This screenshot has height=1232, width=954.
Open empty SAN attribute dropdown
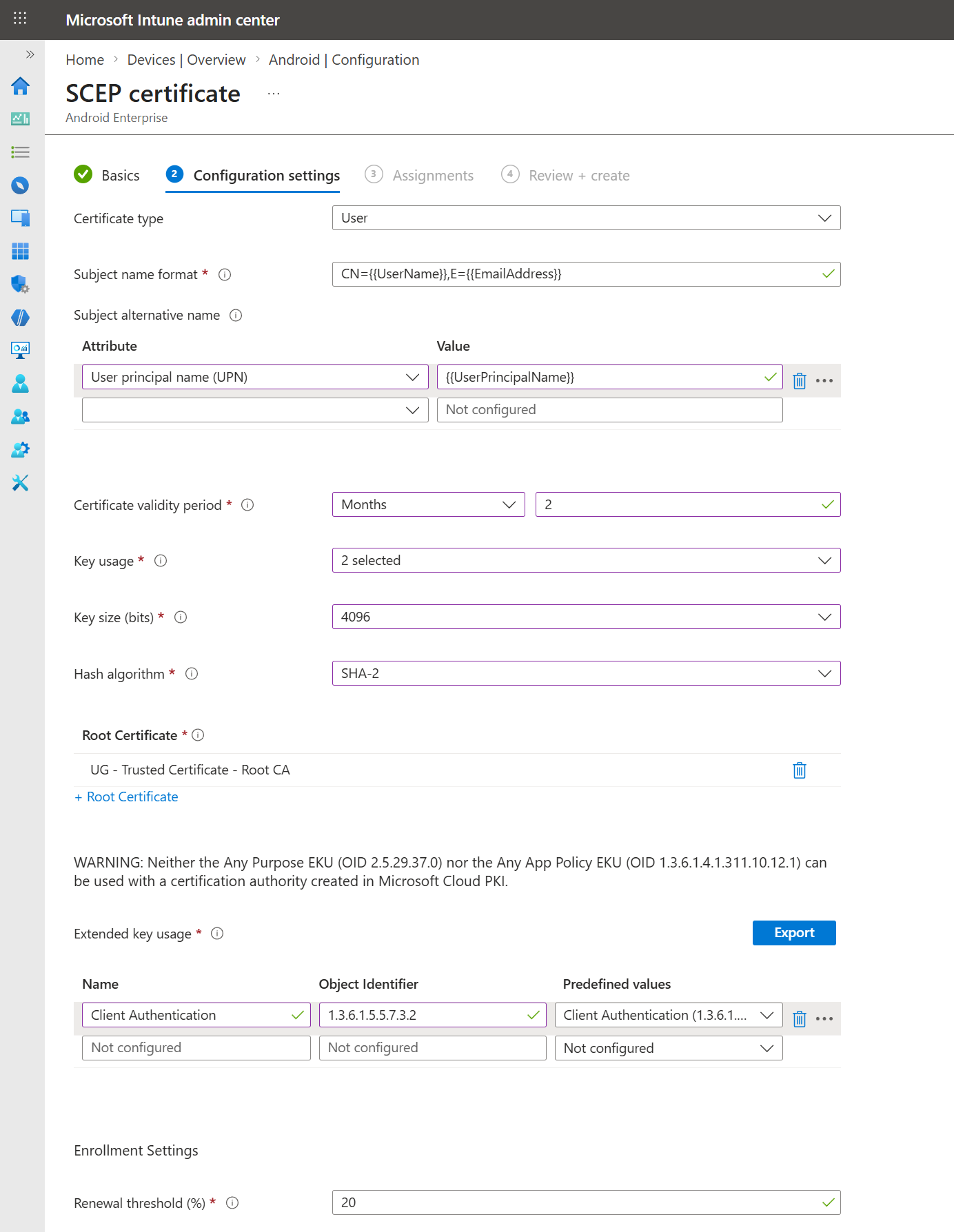pos(255,410)
